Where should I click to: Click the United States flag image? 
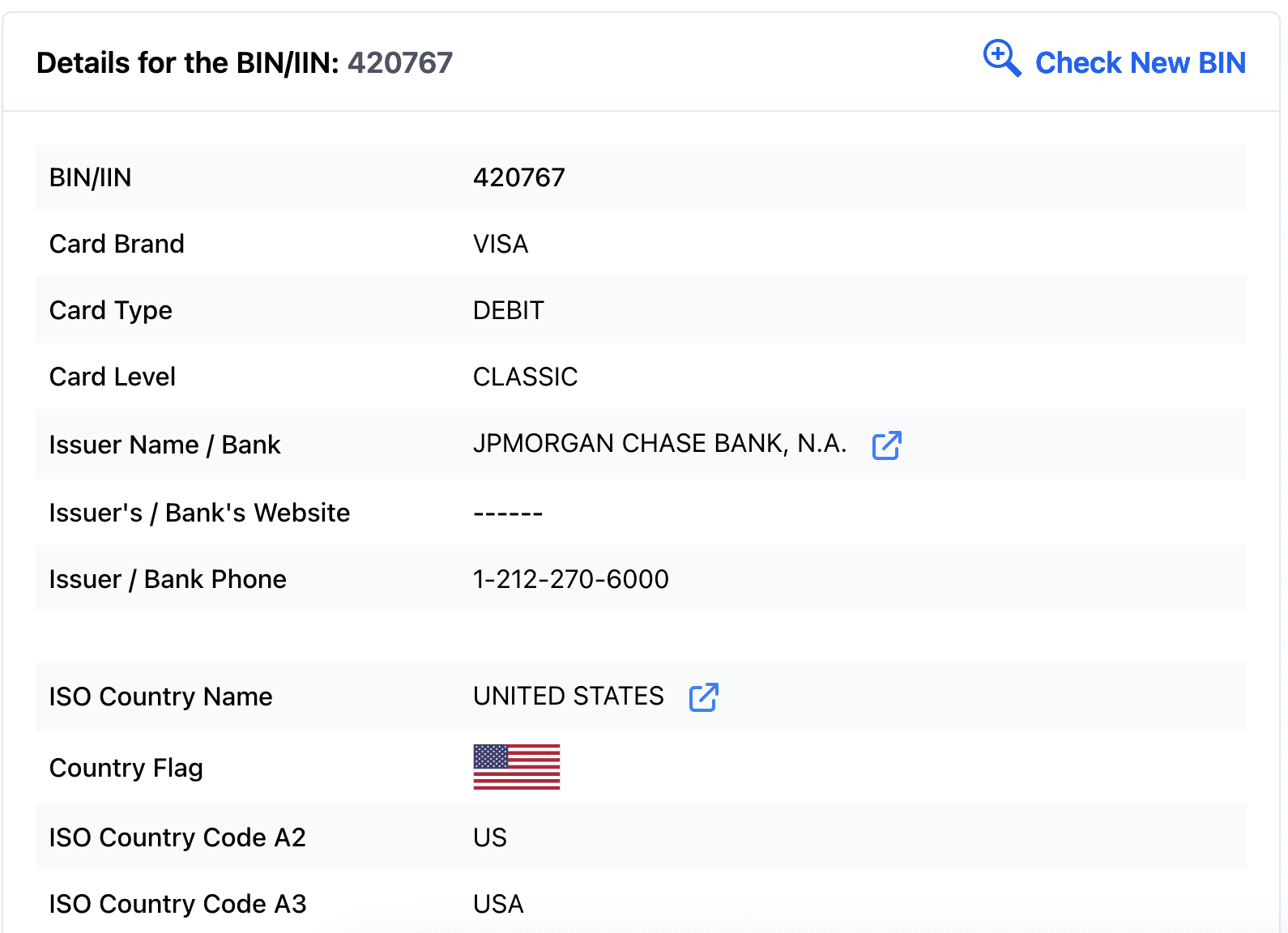(x=517, y=767)
